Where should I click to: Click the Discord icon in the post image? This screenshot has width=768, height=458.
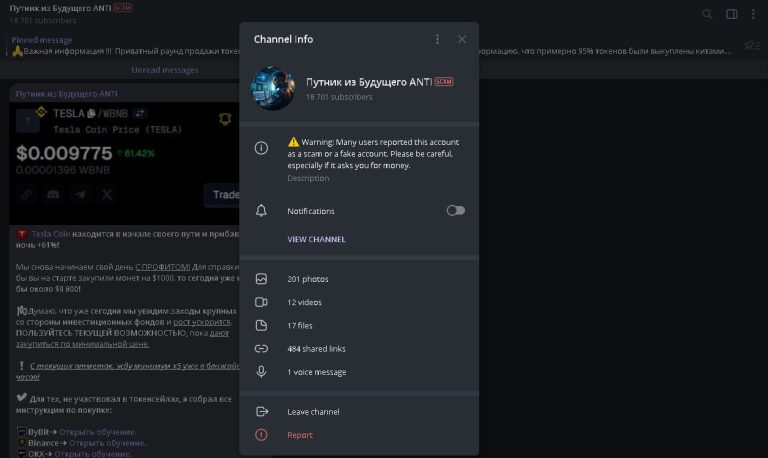tap(53, 195)
